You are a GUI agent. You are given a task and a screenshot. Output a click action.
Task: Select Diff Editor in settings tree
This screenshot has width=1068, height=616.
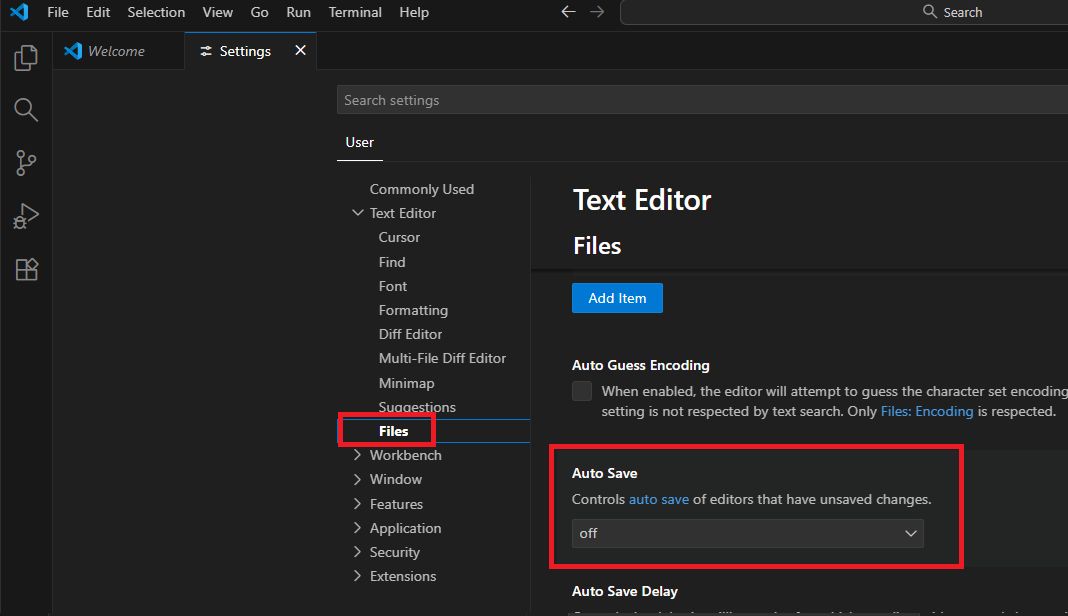click(410, 335)
